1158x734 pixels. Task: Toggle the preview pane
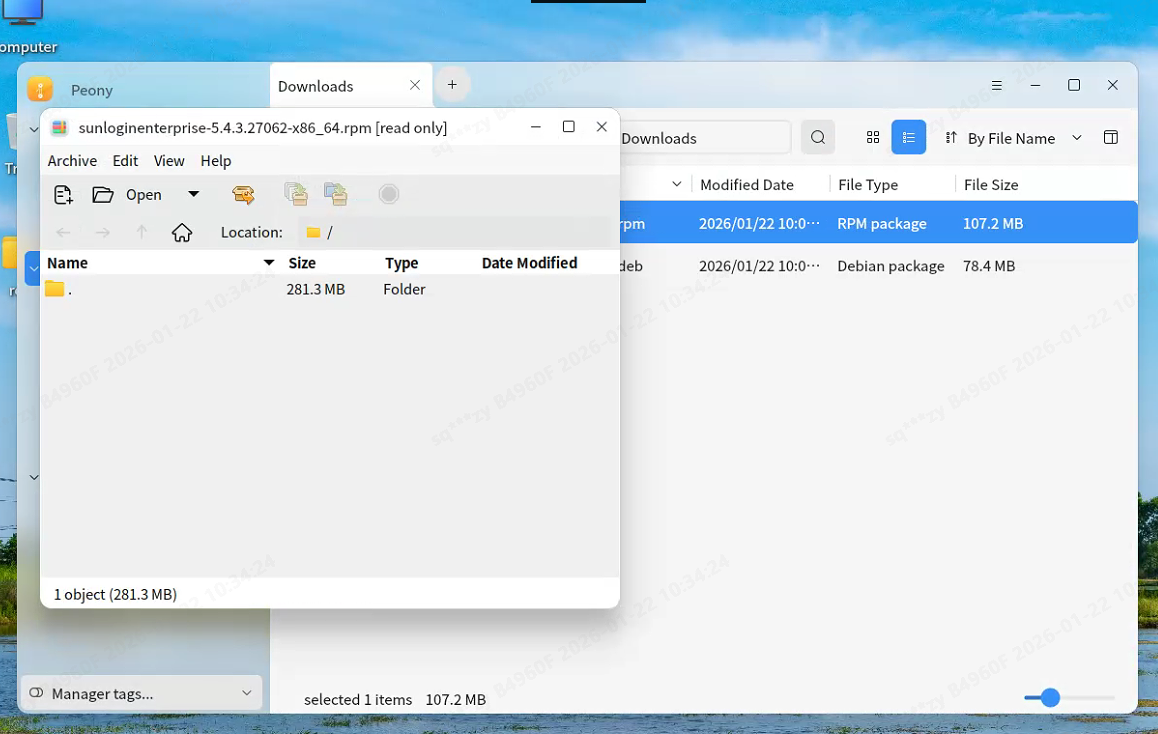[1110, 137]
